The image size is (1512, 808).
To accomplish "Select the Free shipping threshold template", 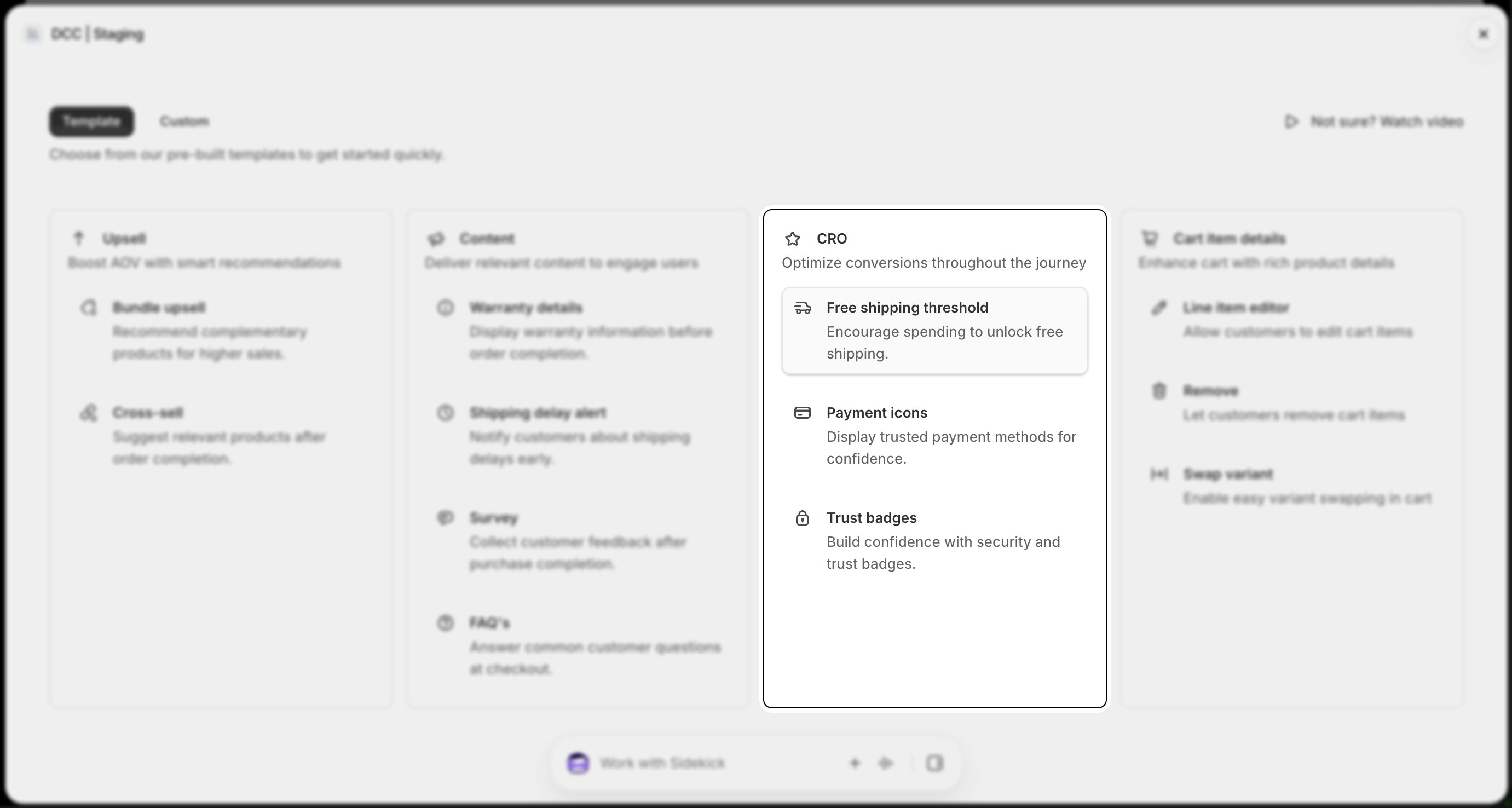I will [934, 330].
